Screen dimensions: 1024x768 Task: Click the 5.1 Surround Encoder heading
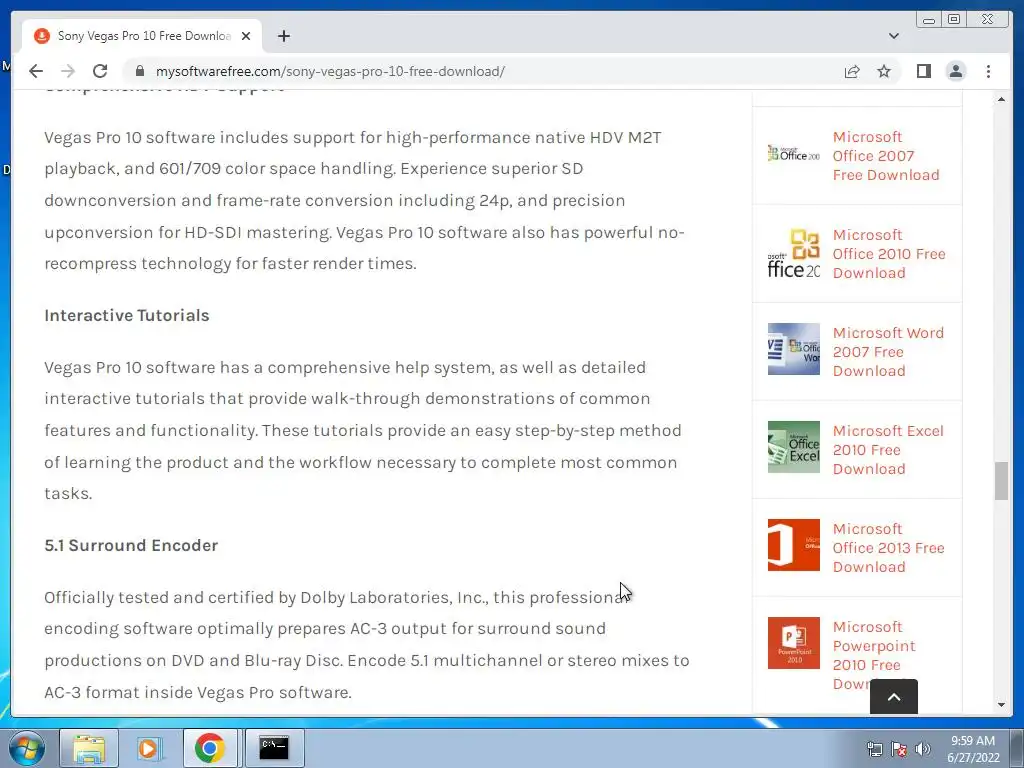(131, 545)
